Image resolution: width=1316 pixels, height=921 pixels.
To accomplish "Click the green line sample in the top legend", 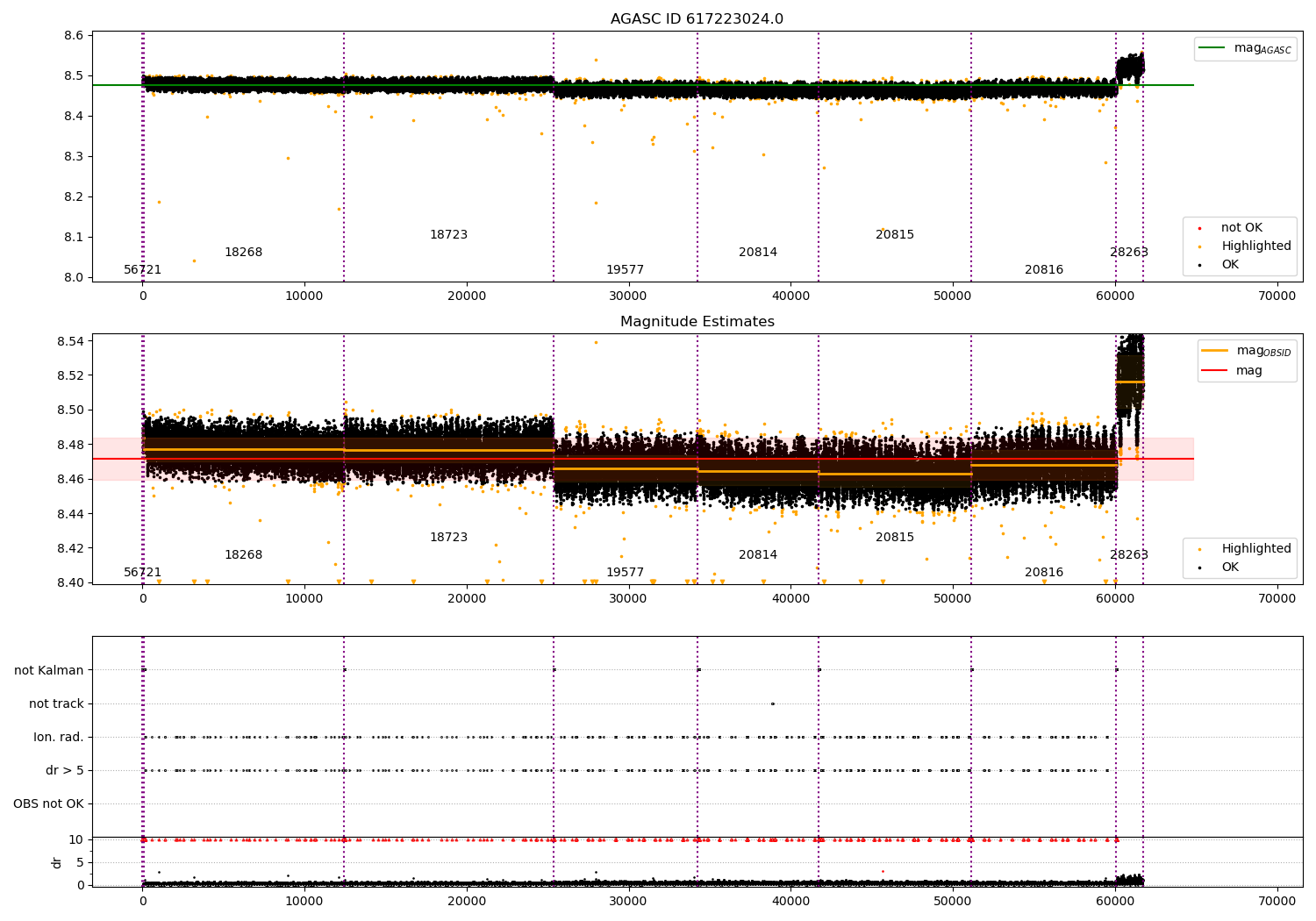I will [1213, 48].
